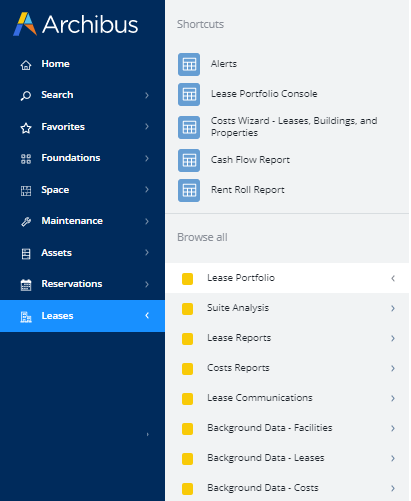The width and height of the screenshot is (411, 501).
Task: Click the Space floor plan icon
Action: point(26,191)
